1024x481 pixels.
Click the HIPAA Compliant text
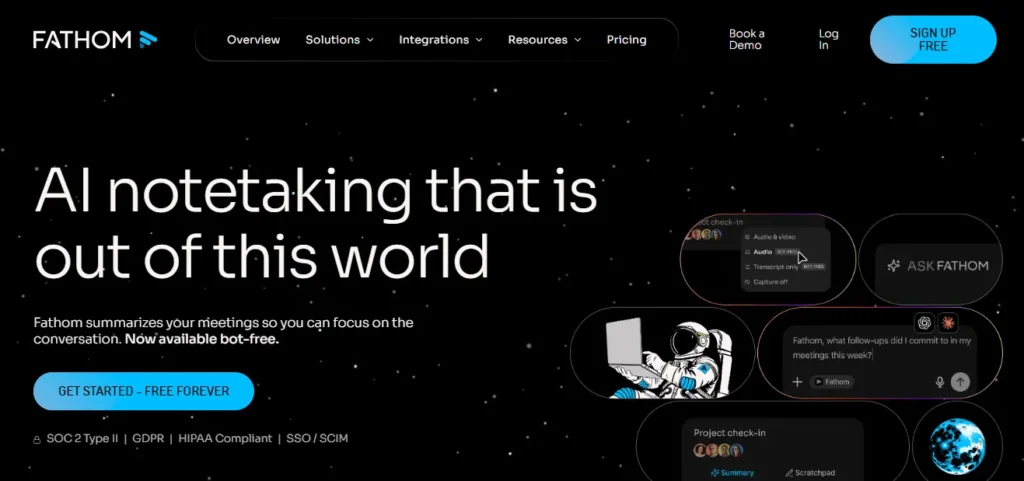point(225,439)
